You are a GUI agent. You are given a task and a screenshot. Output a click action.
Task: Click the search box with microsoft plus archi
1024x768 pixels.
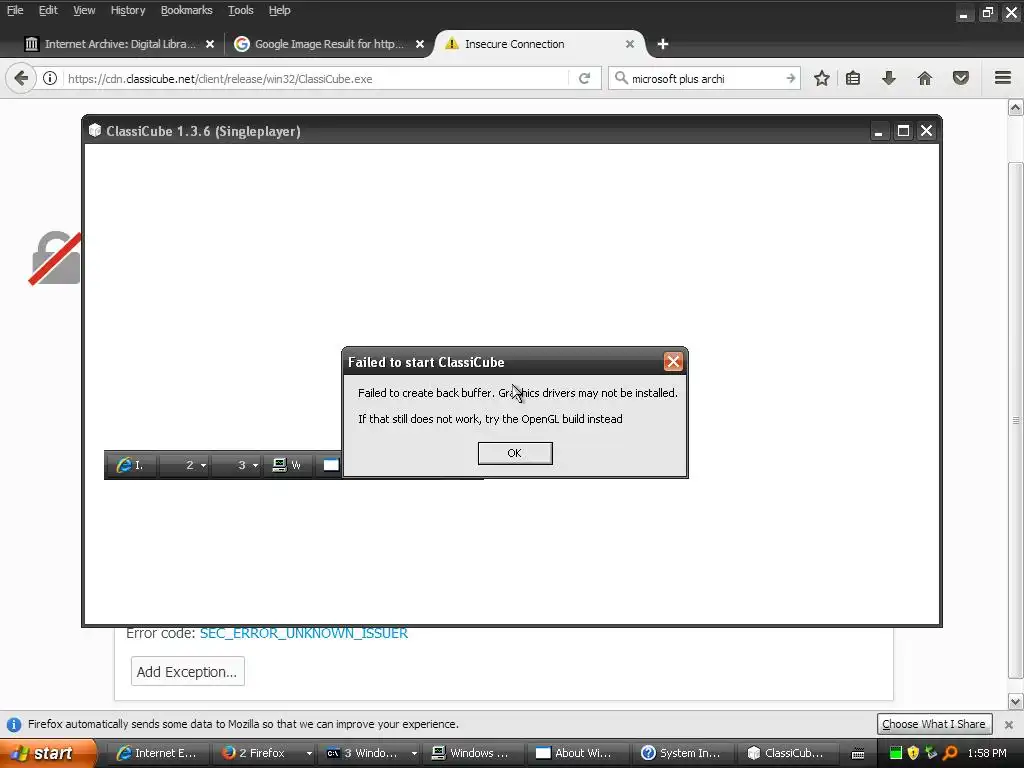coord(705,78)
